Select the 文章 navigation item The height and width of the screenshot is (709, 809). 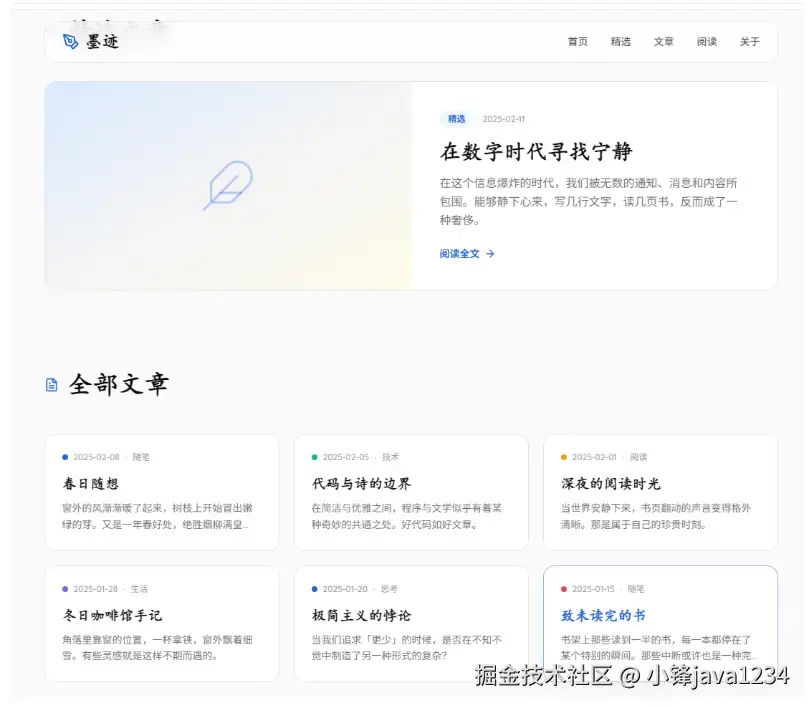pos(664,41)
